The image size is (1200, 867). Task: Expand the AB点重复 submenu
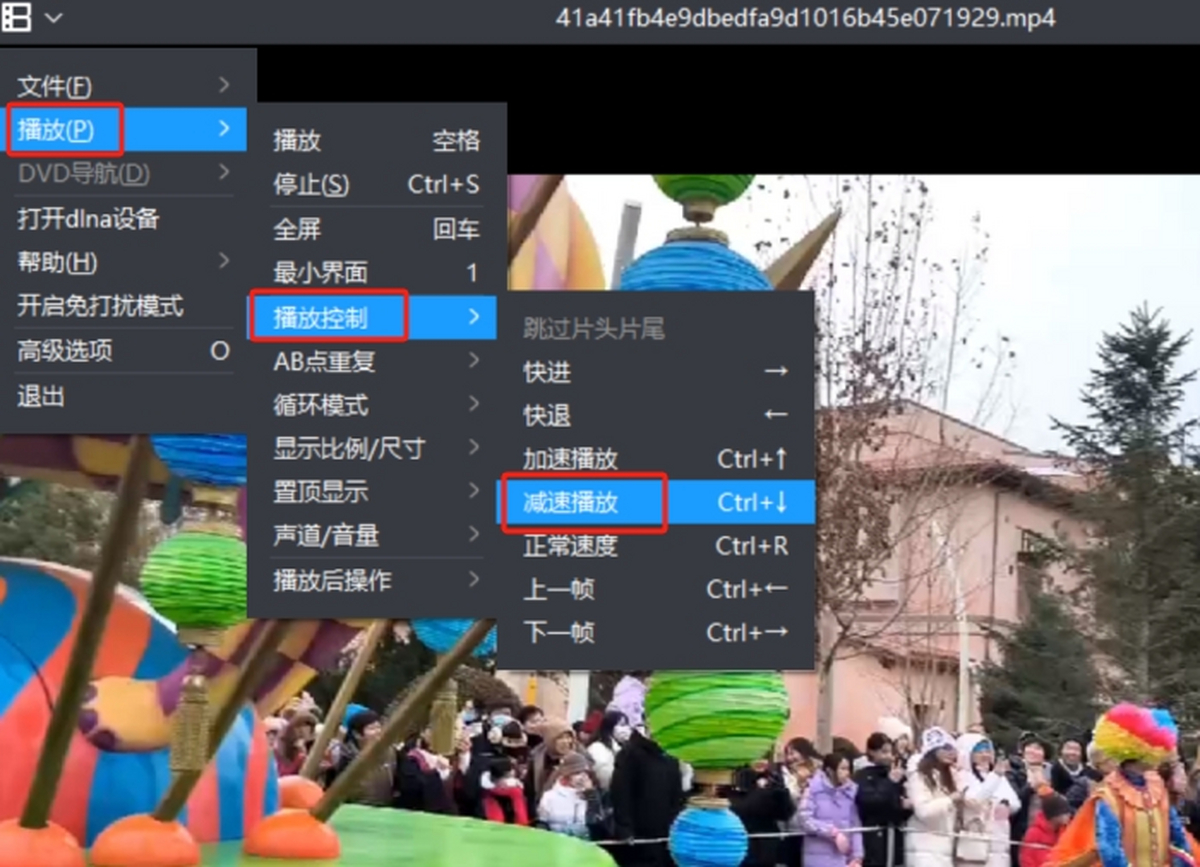pyautogui.click(x=376, y=361)
